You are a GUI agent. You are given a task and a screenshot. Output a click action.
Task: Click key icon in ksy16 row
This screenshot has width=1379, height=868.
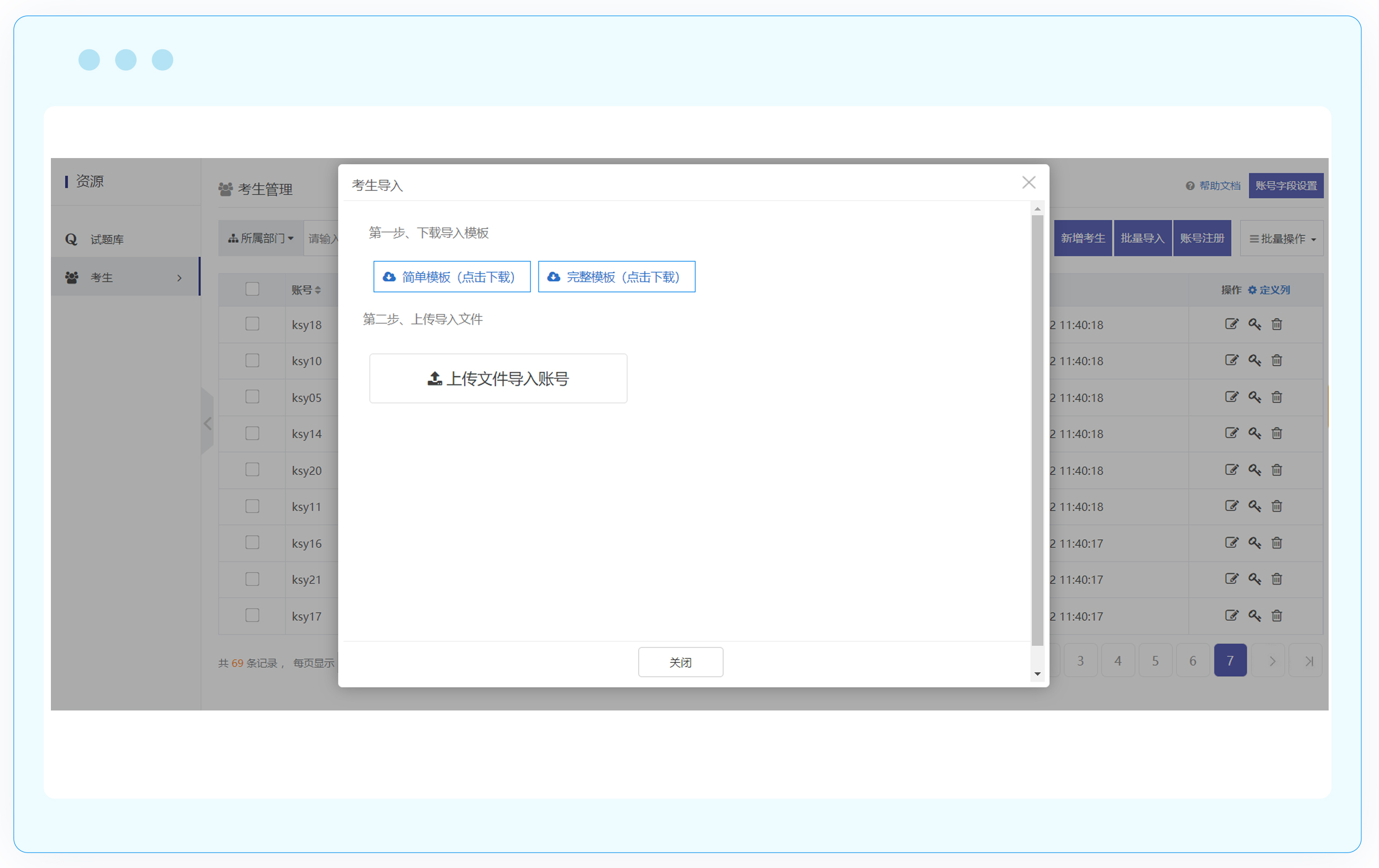(1254, 543)
